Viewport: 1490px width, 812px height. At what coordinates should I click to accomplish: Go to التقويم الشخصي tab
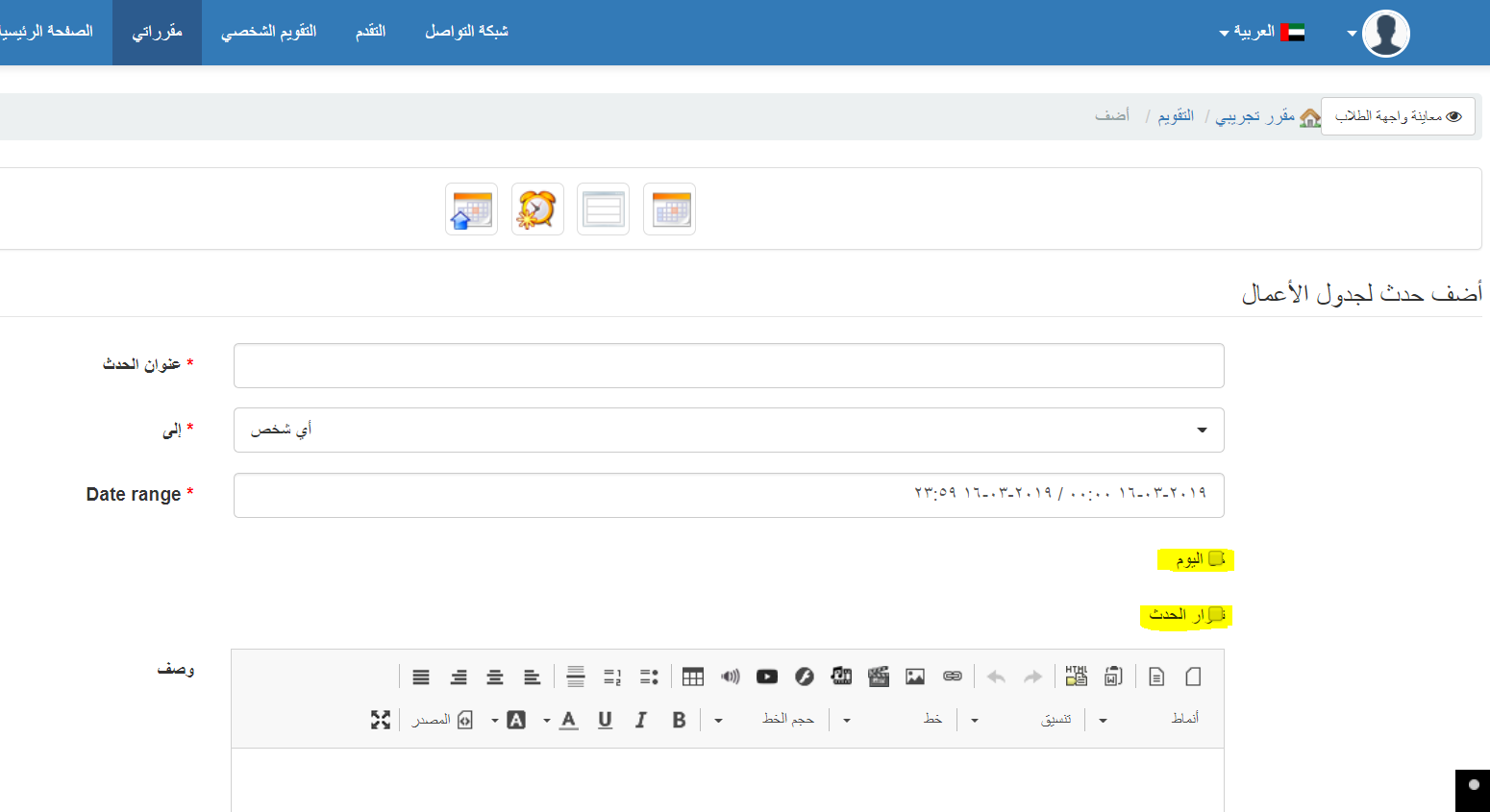coord(269,32)
